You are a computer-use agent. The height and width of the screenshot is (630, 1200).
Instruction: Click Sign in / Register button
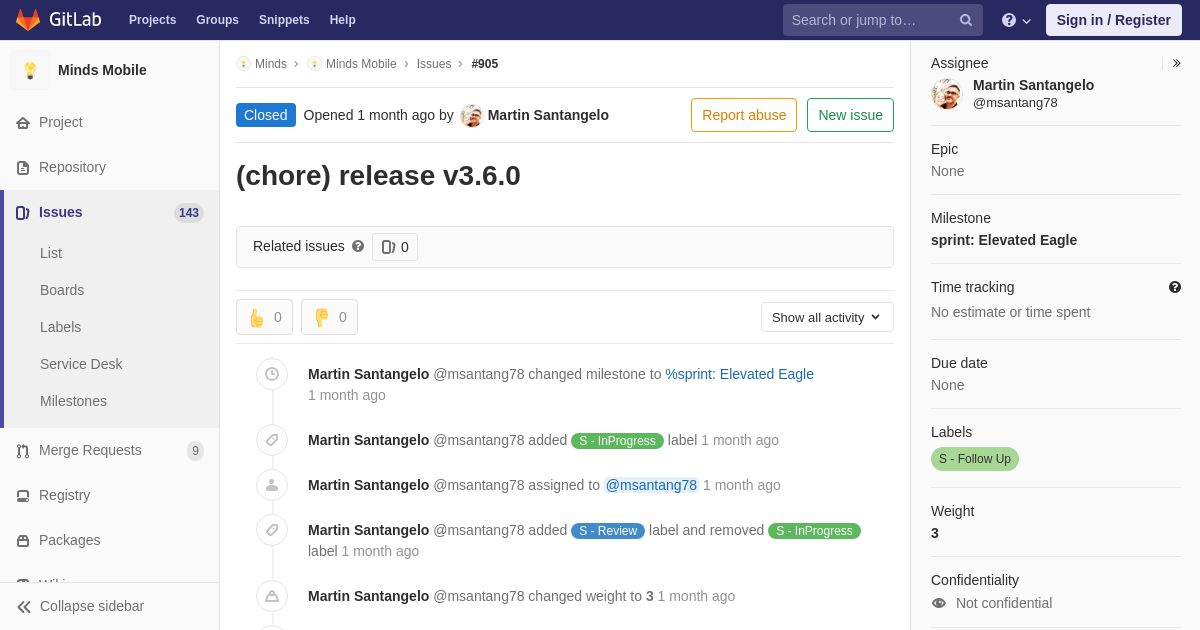(x=1114, y=20)
